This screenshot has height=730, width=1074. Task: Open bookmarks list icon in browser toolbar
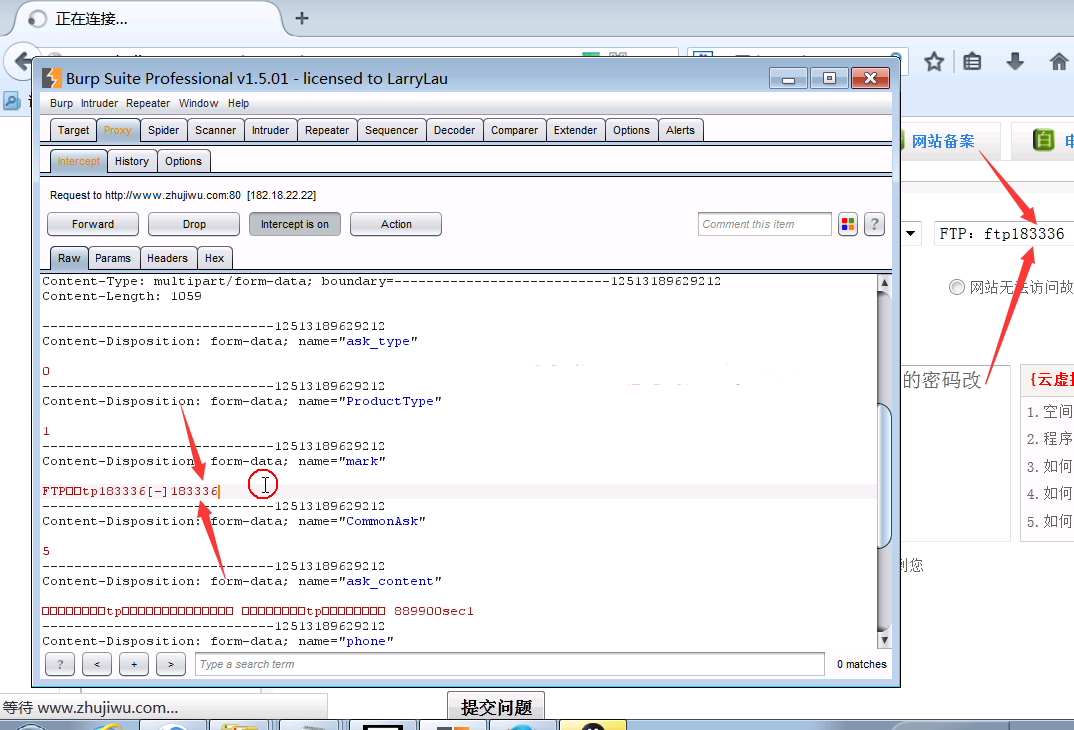pos(972,62)
